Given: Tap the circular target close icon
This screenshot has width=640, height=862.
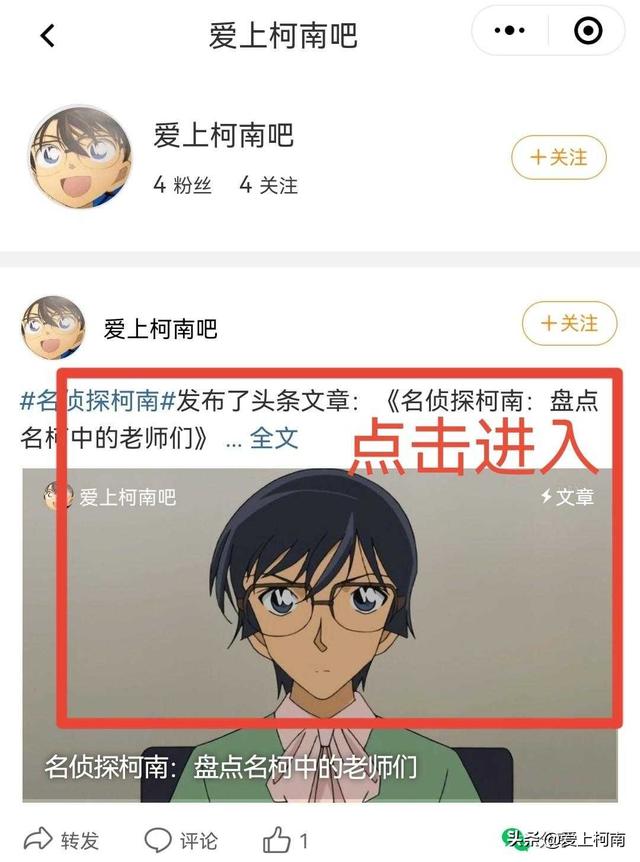Looking at the screenshot, I should [588, 30].
